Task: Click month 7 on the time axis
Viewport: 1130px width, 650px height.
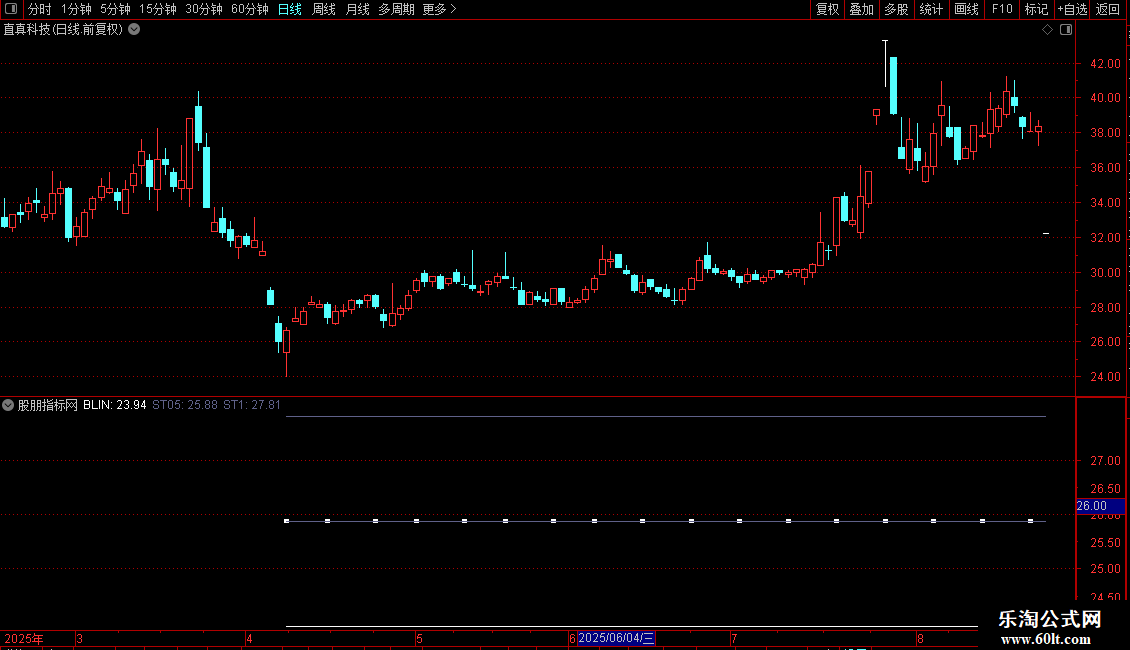Action: pyautogui.click(x=734, y=638)
